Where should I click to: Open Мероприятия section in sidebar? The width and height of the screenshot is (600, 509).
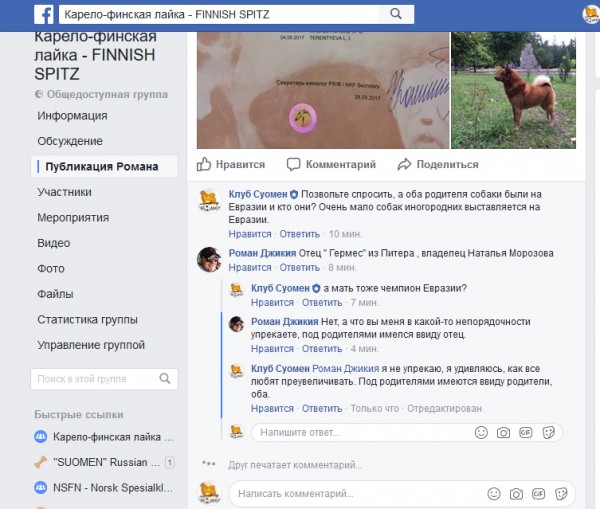pos(73,218)
